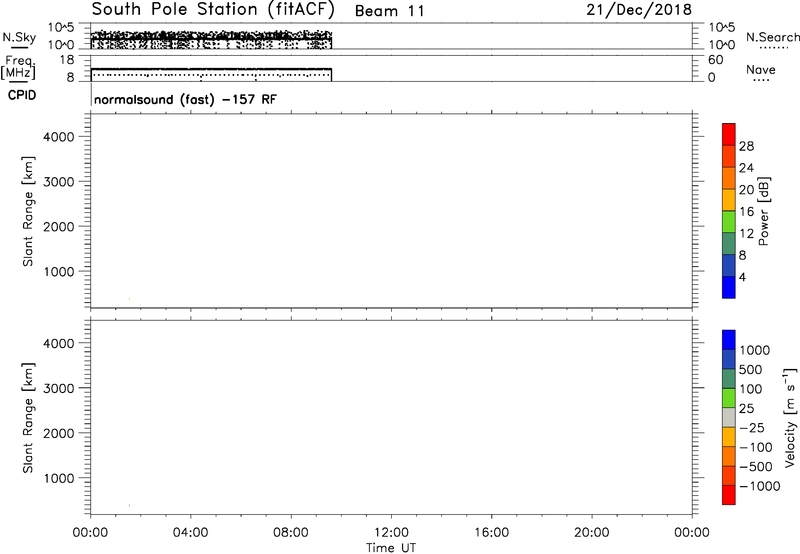The image size is (800, 554).
Task: Click the '4' Power colorbar value
Action: pyautogui.click(x=742, y=277)
